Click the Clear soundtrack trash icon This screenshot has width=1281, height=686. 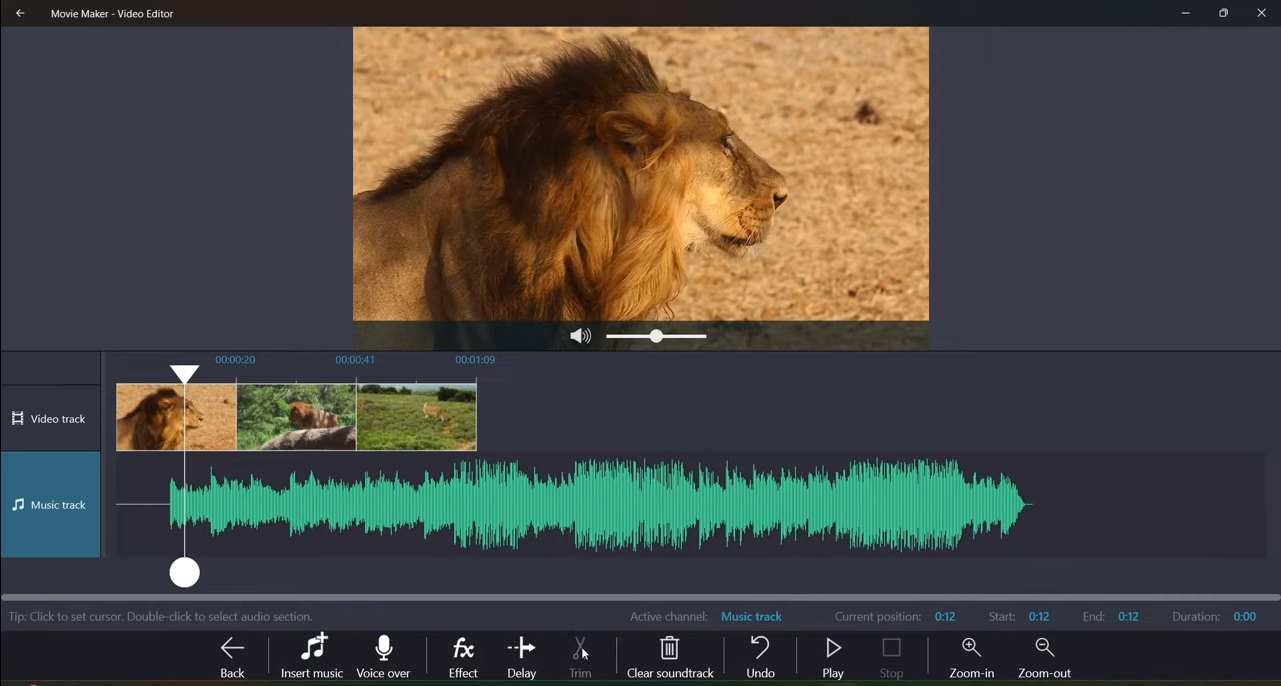click(669, 648)
